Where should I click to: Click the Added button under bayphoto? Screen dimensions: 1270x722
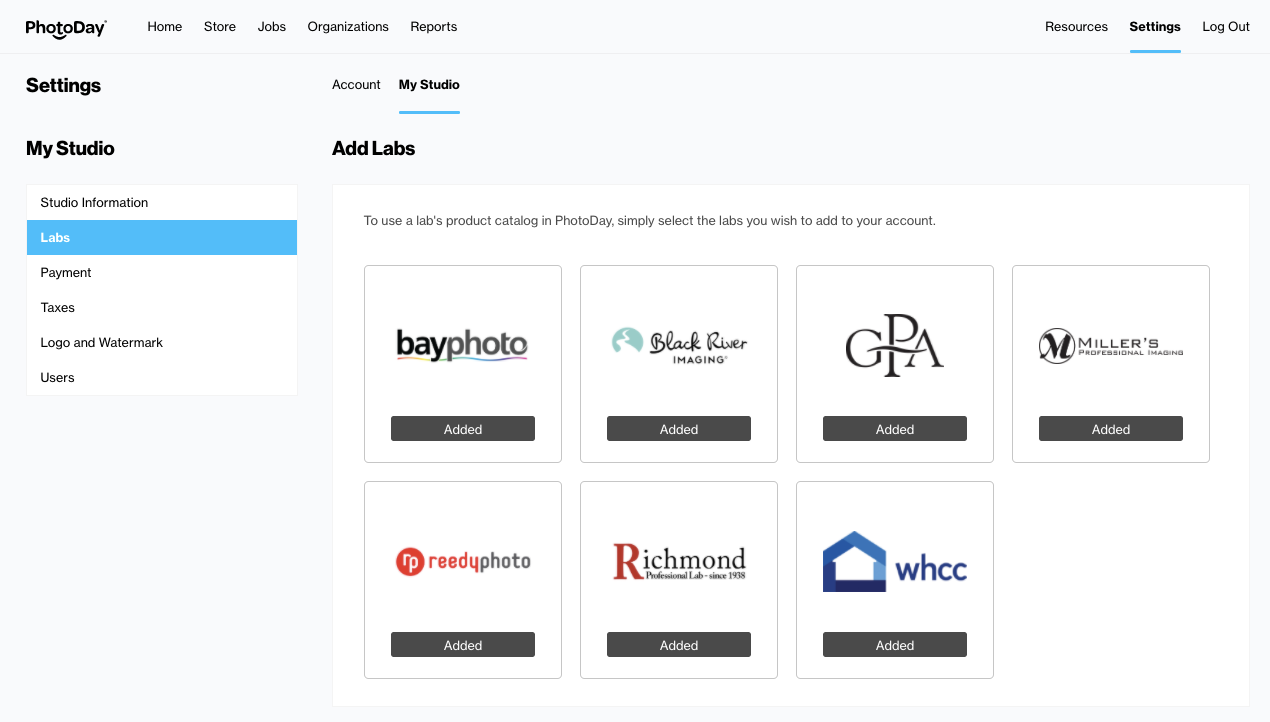tap(463, 429)
